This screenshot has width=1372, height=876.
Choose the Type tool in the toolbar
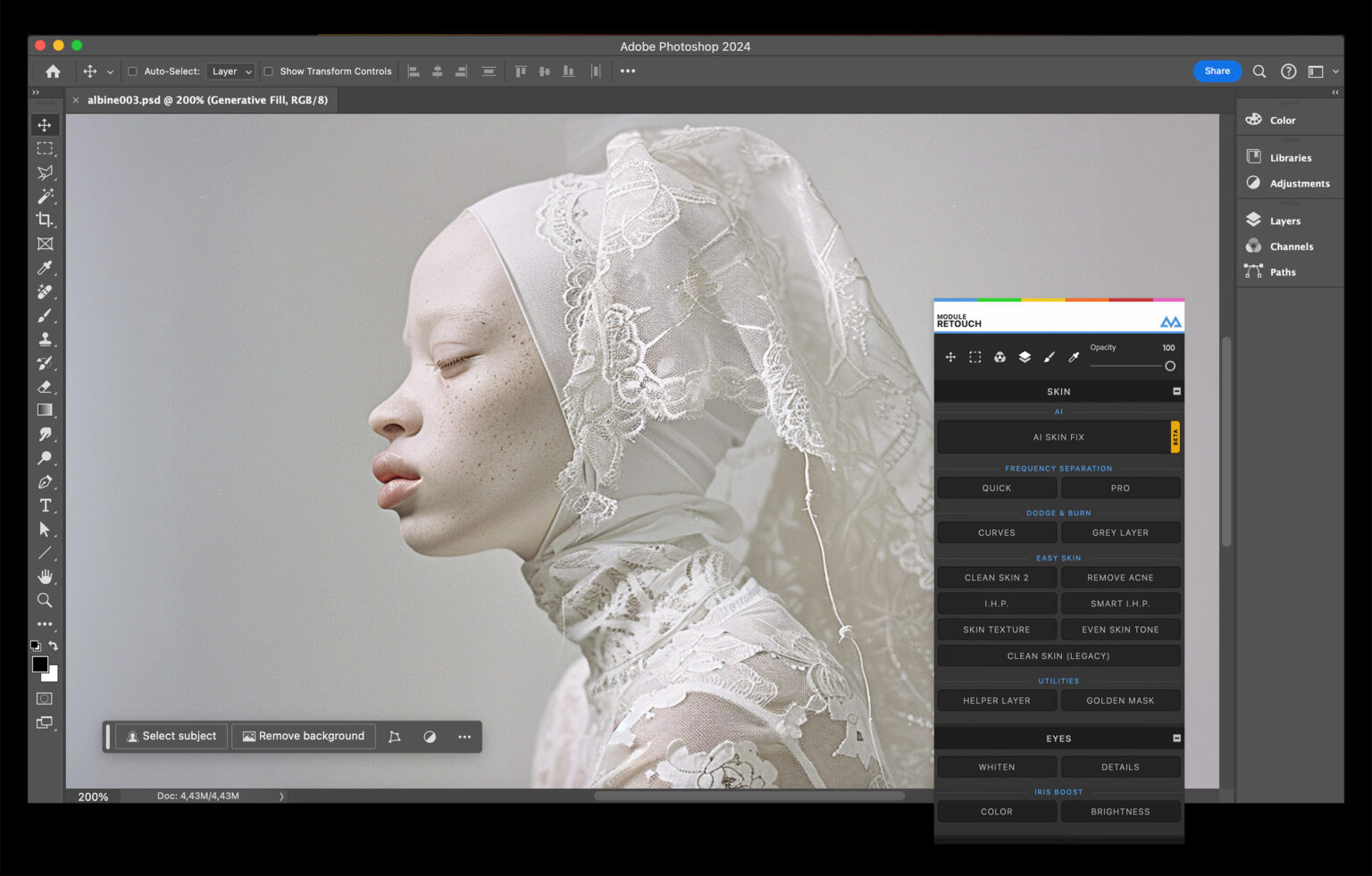pyautogui.click(x=45, y=505)
